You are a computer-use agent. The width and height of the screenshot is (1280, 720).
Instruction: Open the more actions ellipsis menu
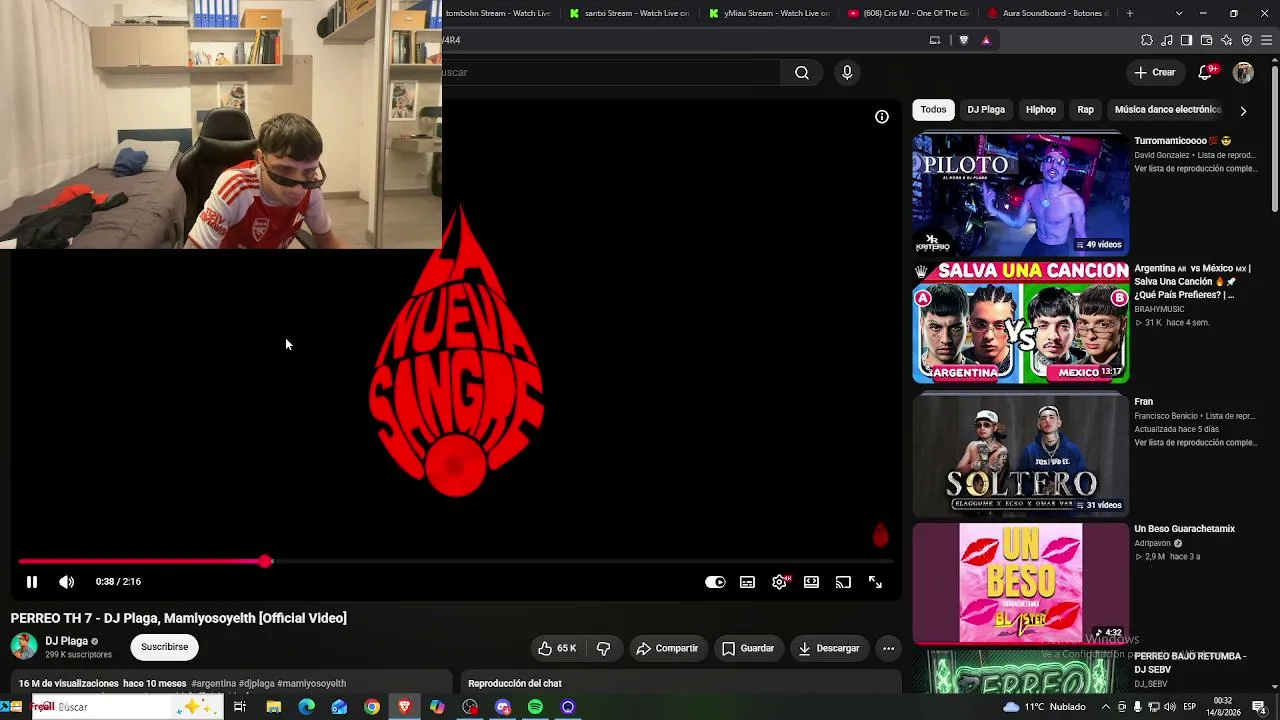(888, 648)
